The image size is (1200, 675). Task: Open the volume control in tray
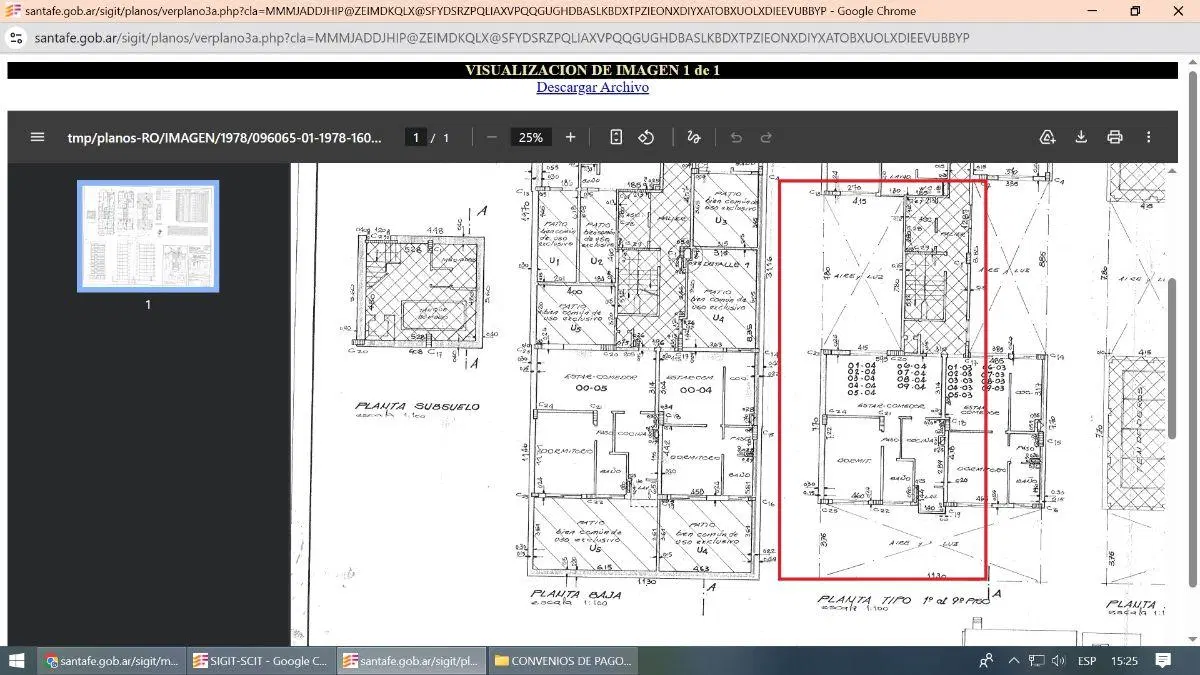(x=1060, y=661)
